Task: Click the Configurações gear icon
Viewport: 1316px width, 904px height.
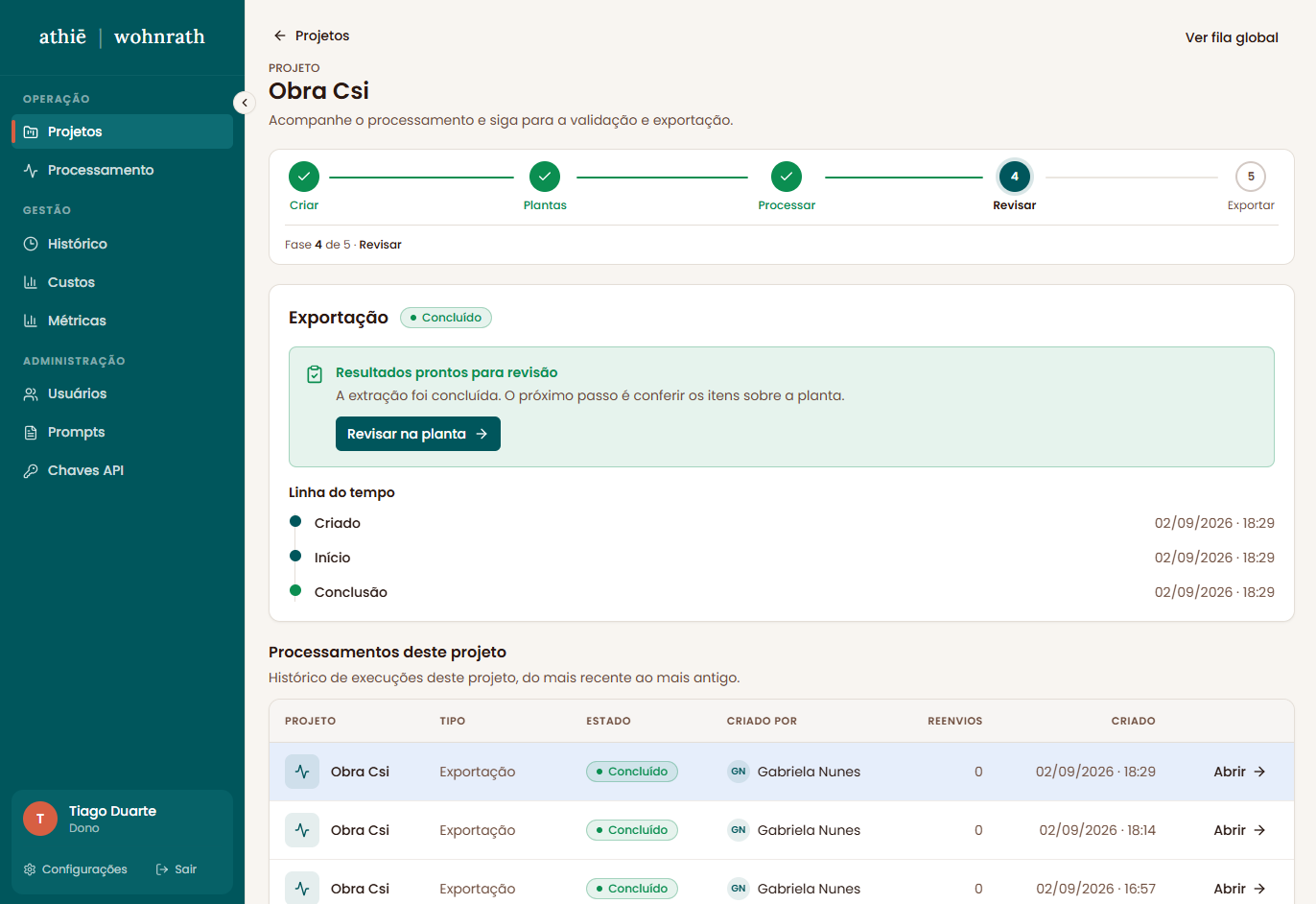Action: [30, 869]
